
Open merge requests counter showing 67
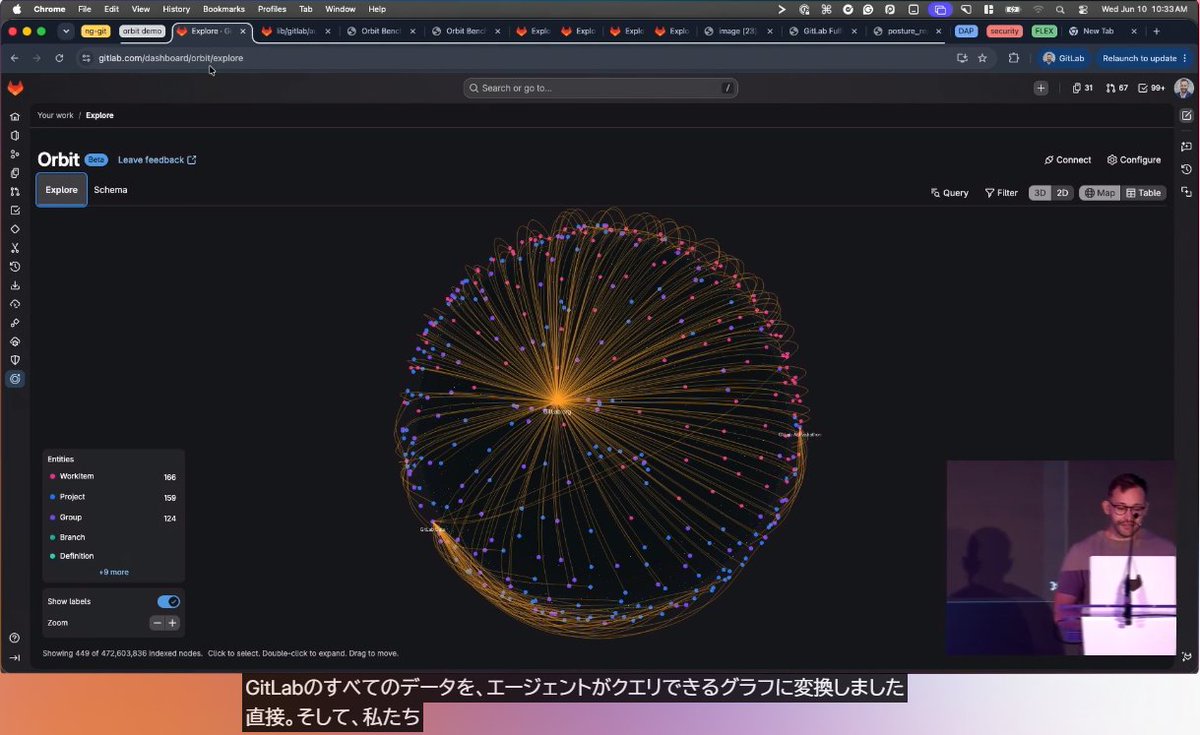[1117, 88]
